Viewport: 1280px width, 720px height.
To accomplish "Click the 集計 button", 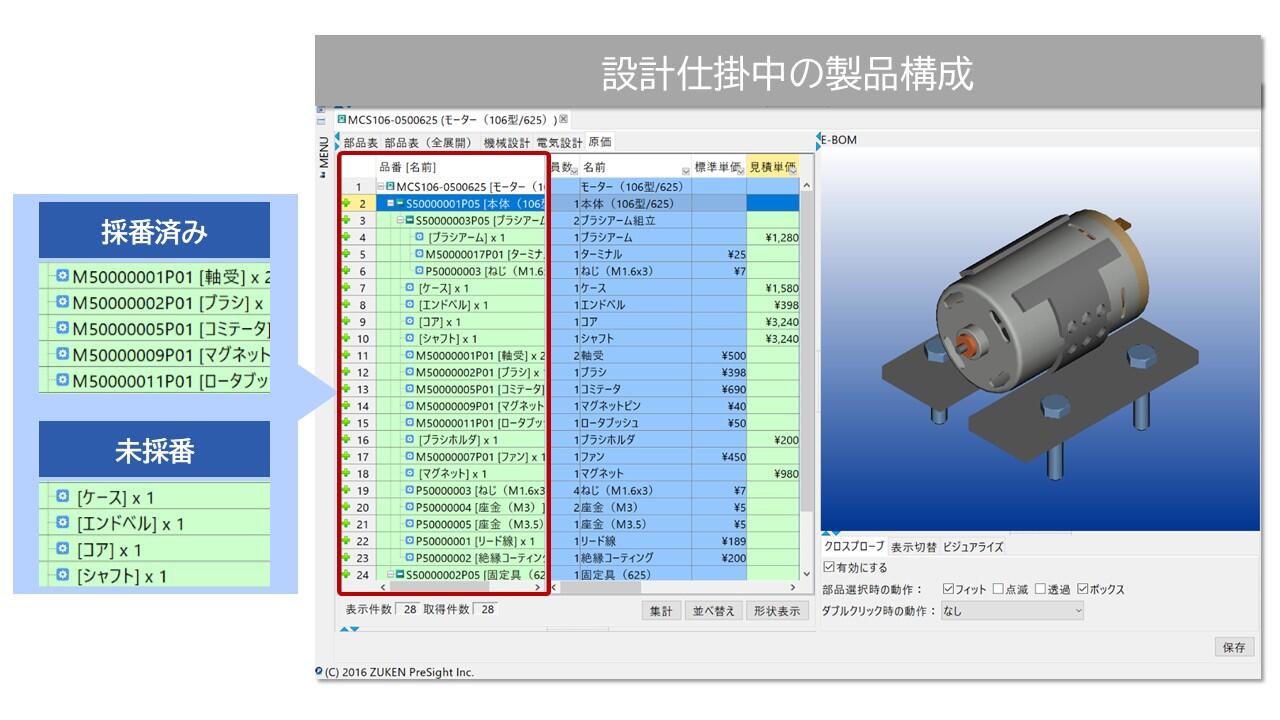I will pos(660,611).
